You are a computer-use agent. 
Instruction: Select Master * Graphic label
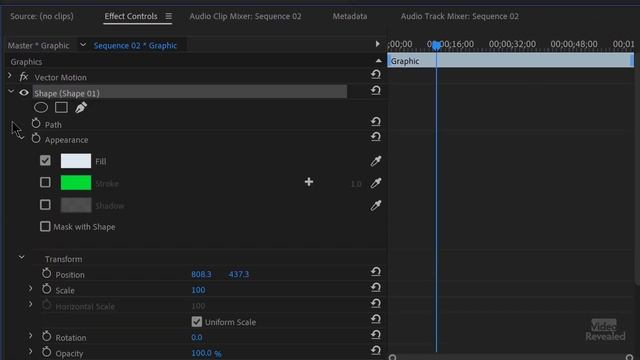(38, 45)
